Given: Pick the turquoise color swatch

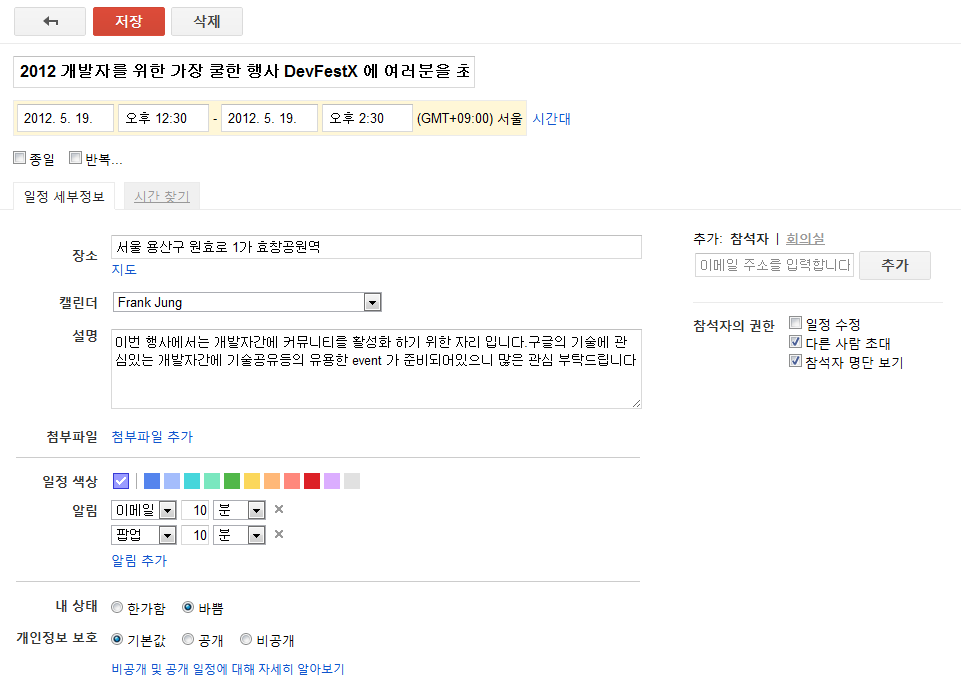Looking at the screenshot, I should tap(192, 481).
